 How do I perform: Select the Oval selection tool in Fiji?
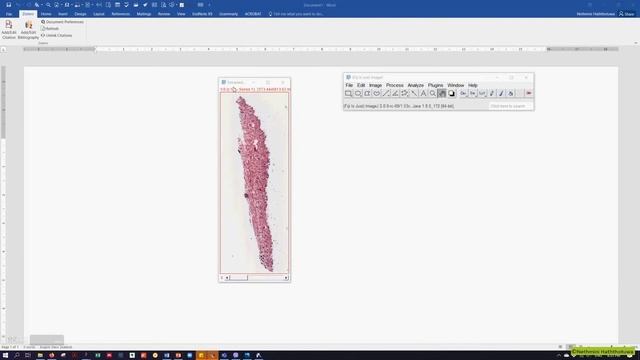point(358,93)
